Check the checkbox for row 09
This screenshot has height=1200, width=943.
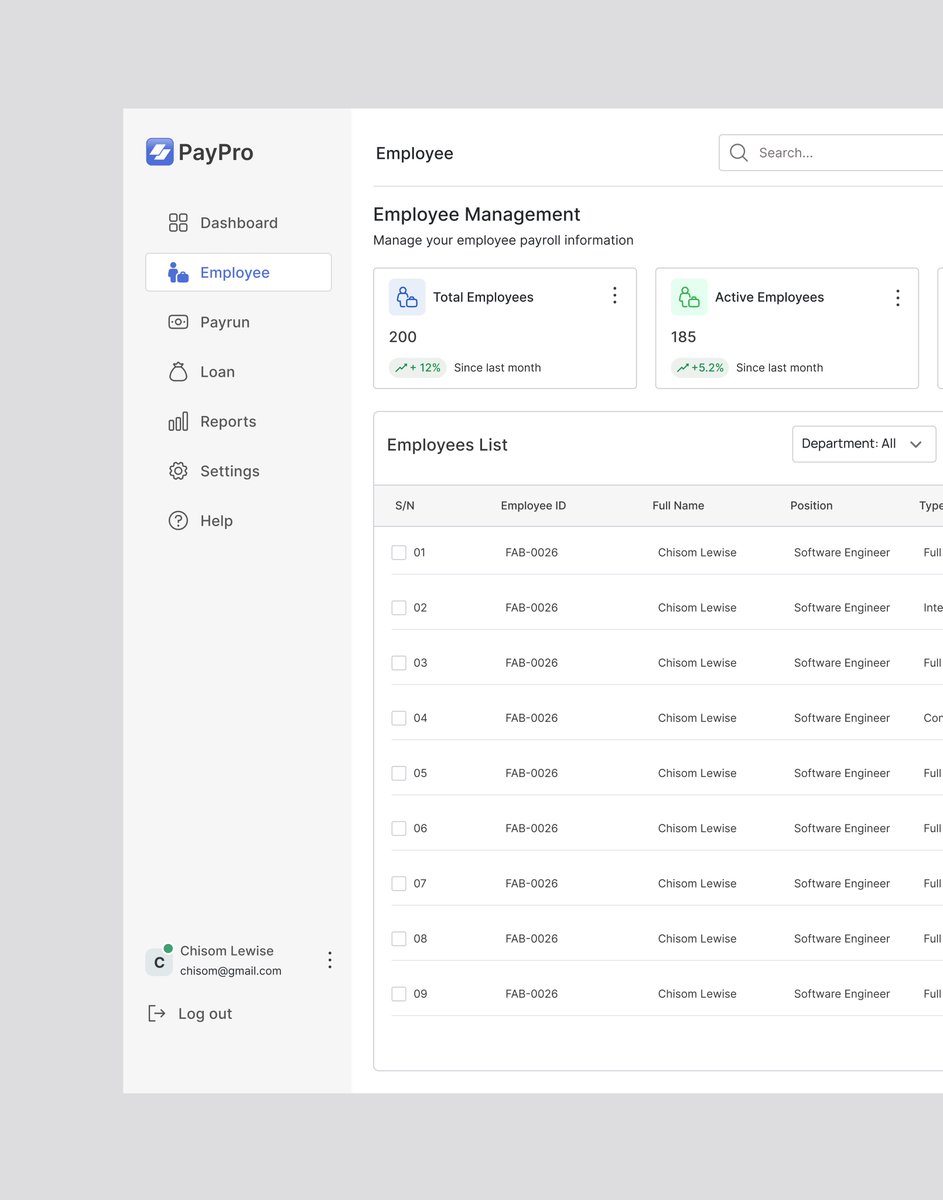click(x=399, y=994)
